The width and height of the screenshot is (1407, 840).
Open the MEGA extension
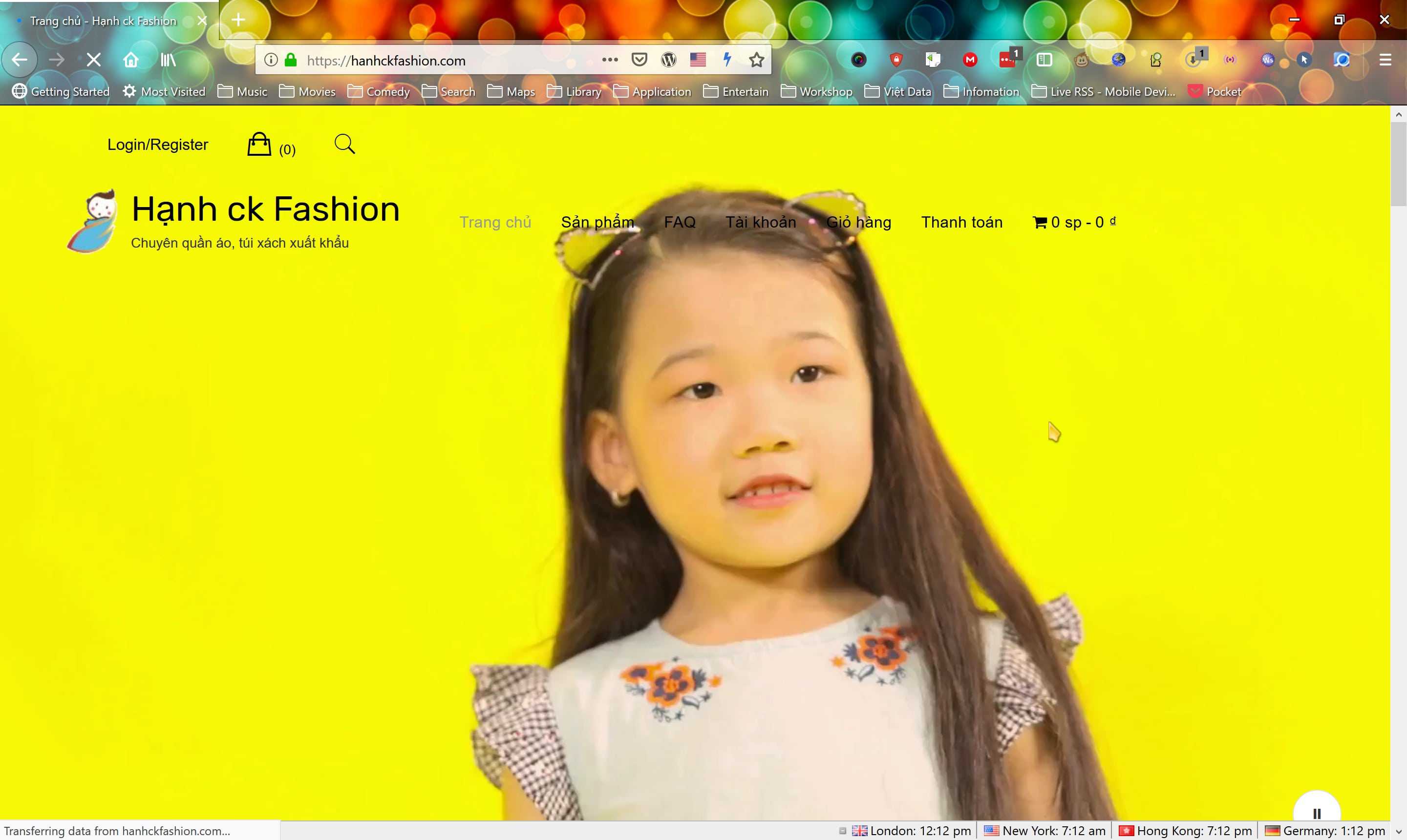pos(970,60)
